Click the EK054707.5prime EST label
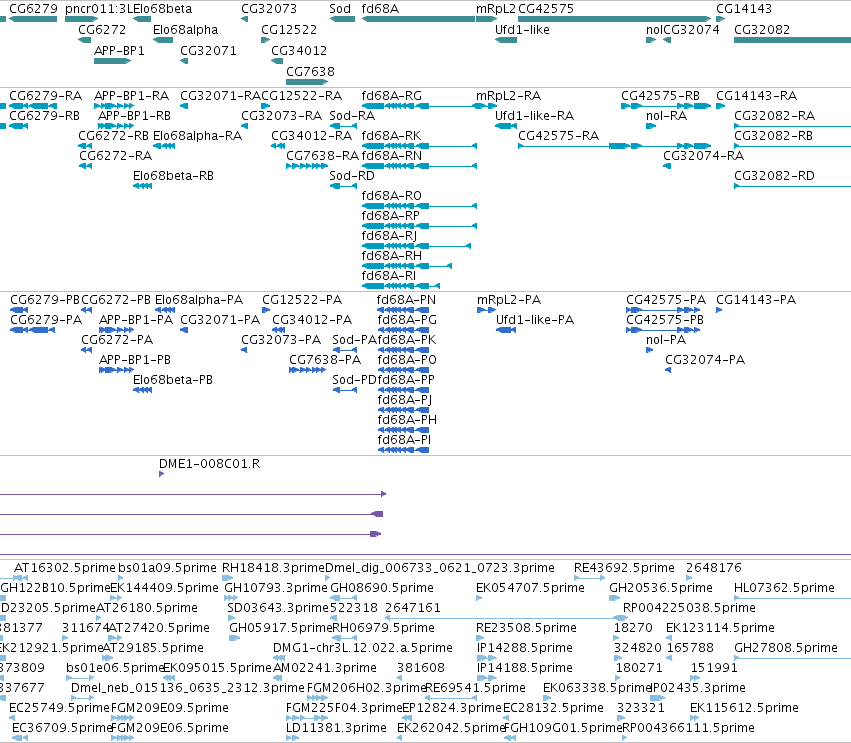851x743 pixels. tap(530, 588)
